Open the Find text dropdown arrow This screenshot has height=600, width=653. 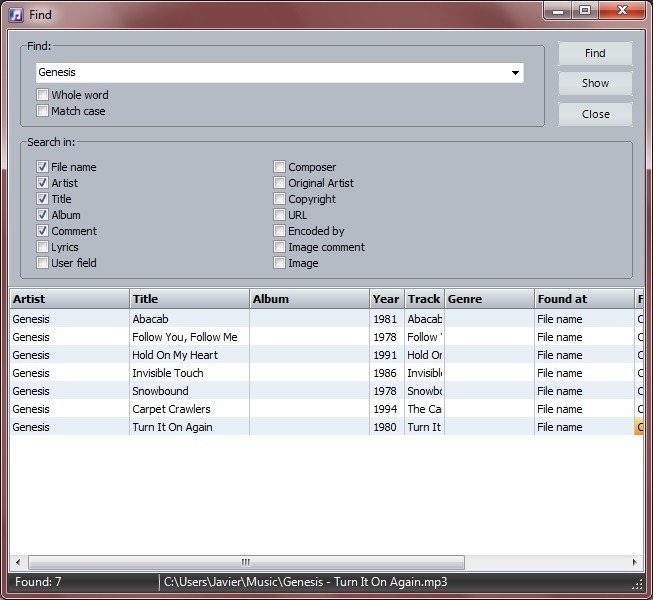[515, 73]
